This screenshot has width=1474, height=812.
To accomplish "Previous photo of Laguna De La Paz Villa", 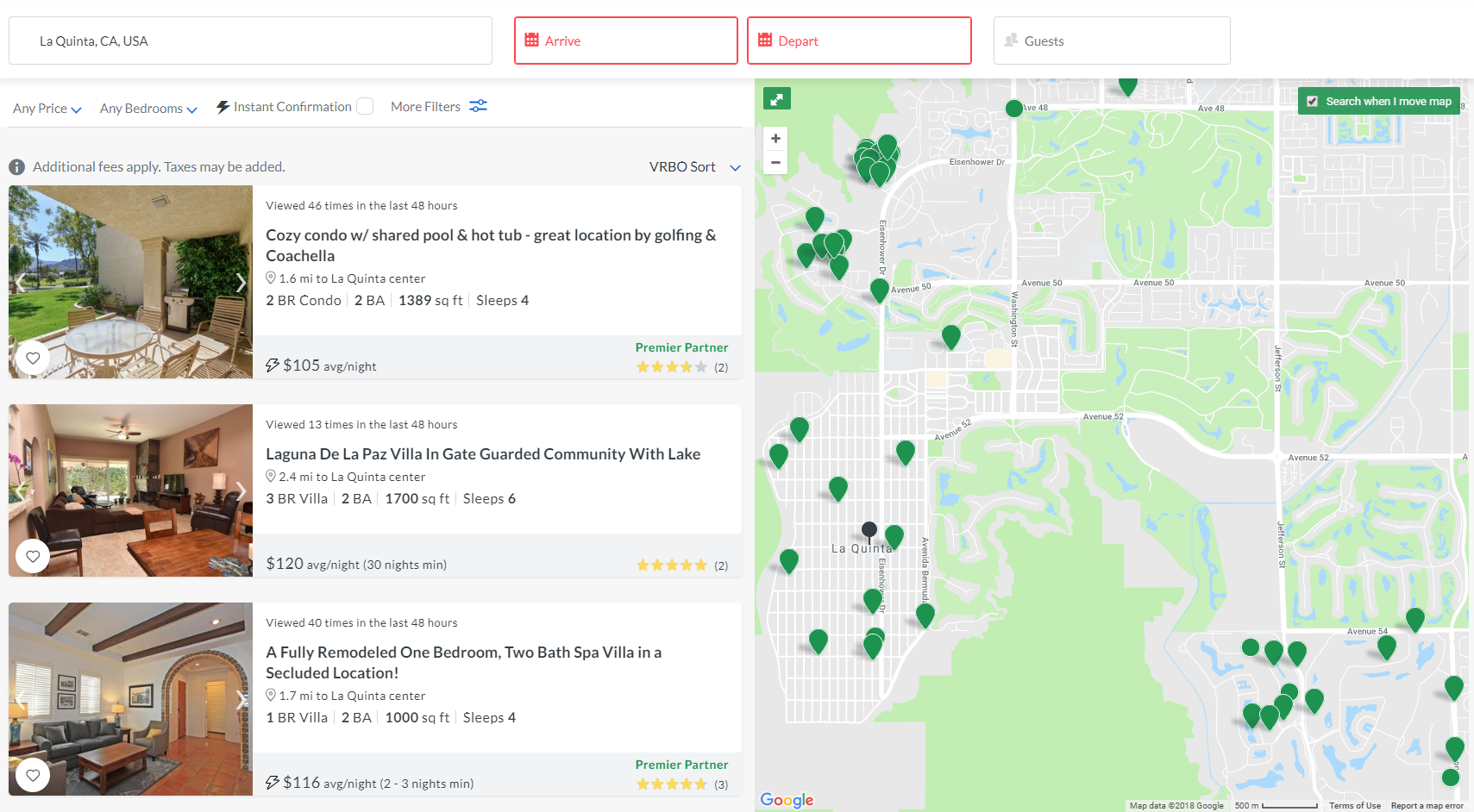I will [x=21, y=490].
